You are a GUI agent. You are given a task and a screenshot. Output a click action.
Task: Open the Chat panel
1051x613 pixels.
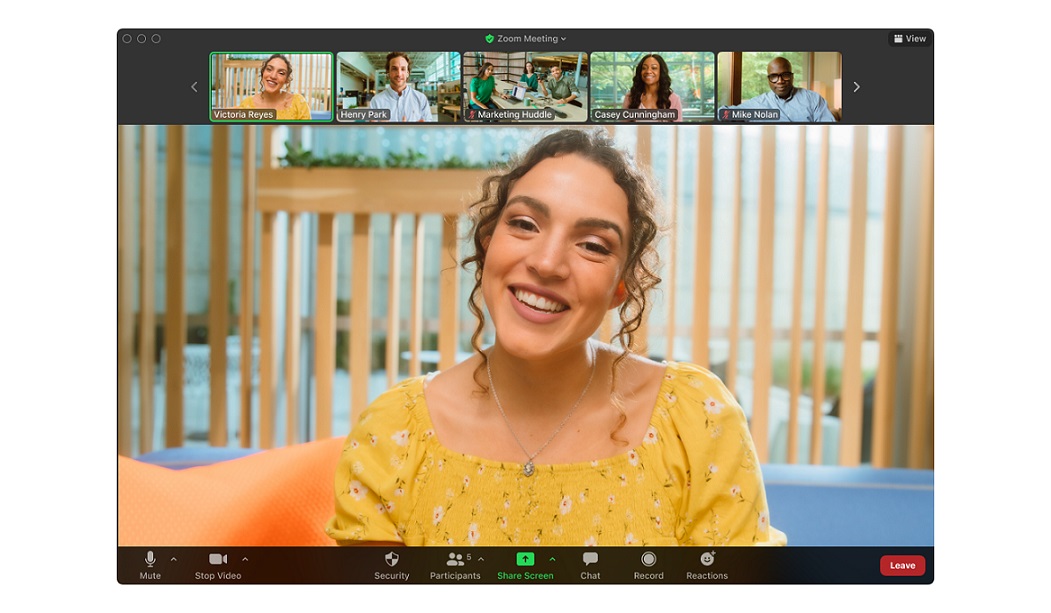tap(590, 565)
